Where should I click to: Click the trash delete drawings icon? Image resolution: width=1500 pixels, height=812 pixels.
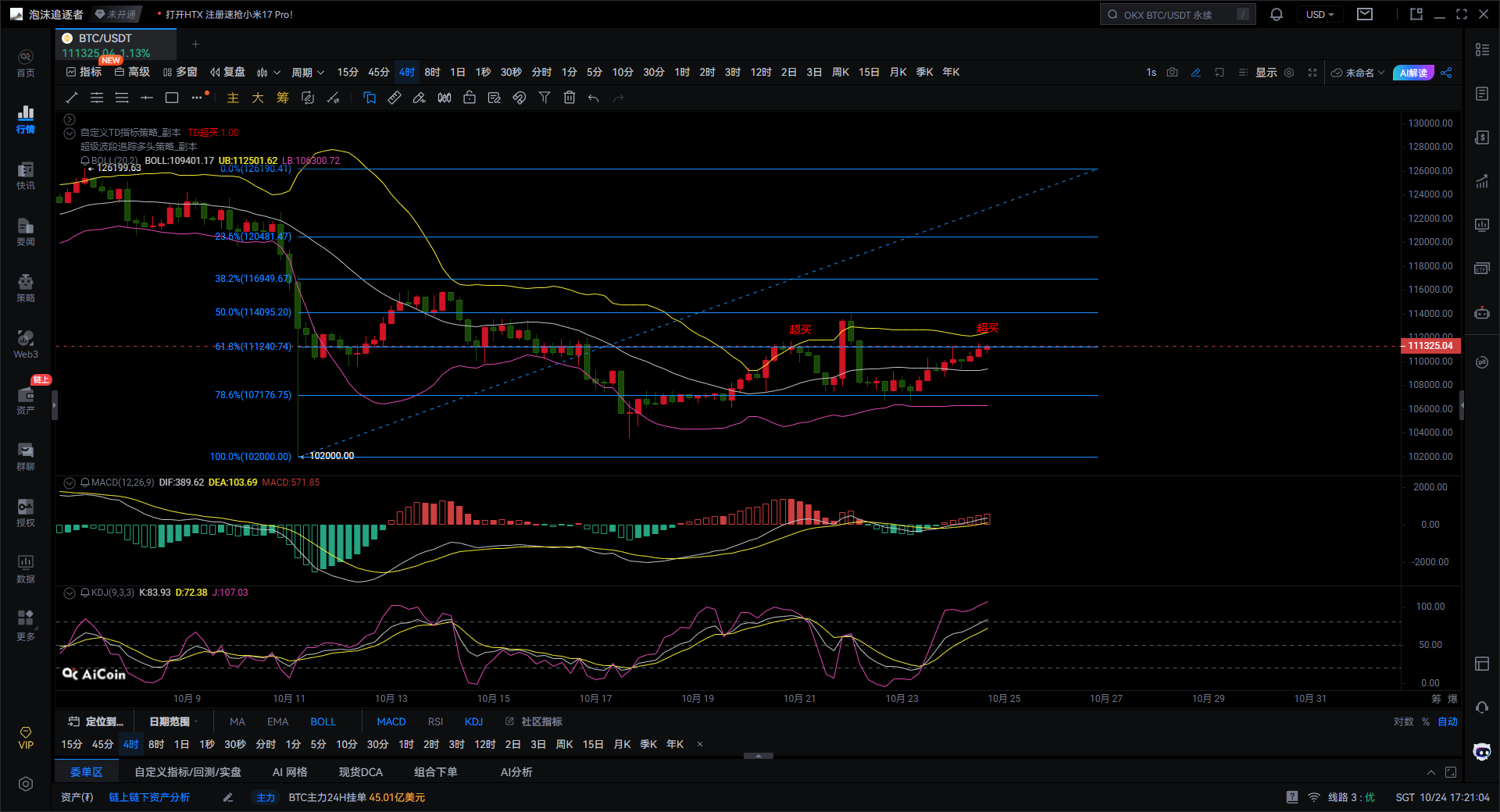pyautogui.click(x=570, y=98)
